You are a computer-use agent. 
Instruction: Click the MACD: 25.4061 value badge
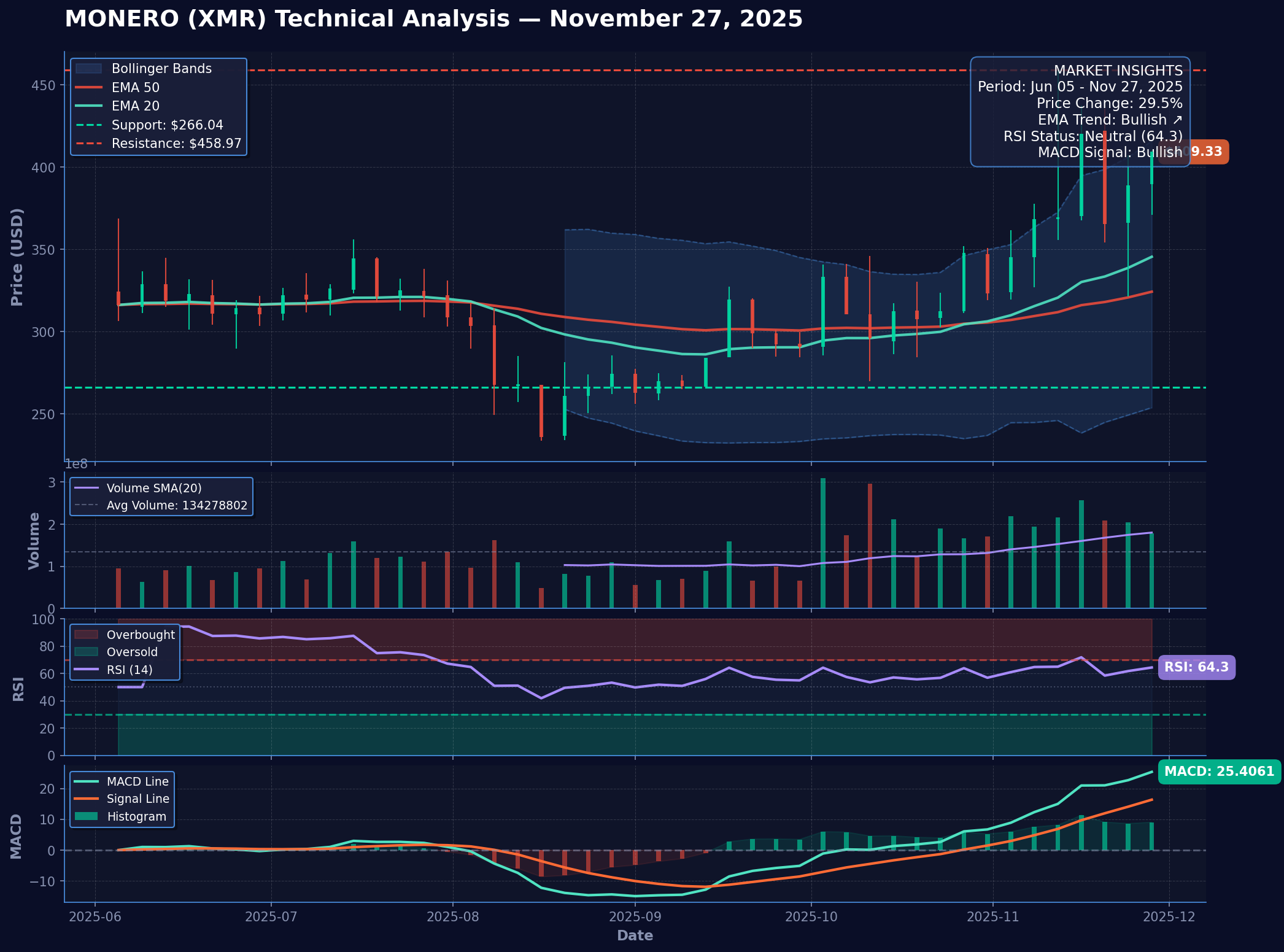1219,772
